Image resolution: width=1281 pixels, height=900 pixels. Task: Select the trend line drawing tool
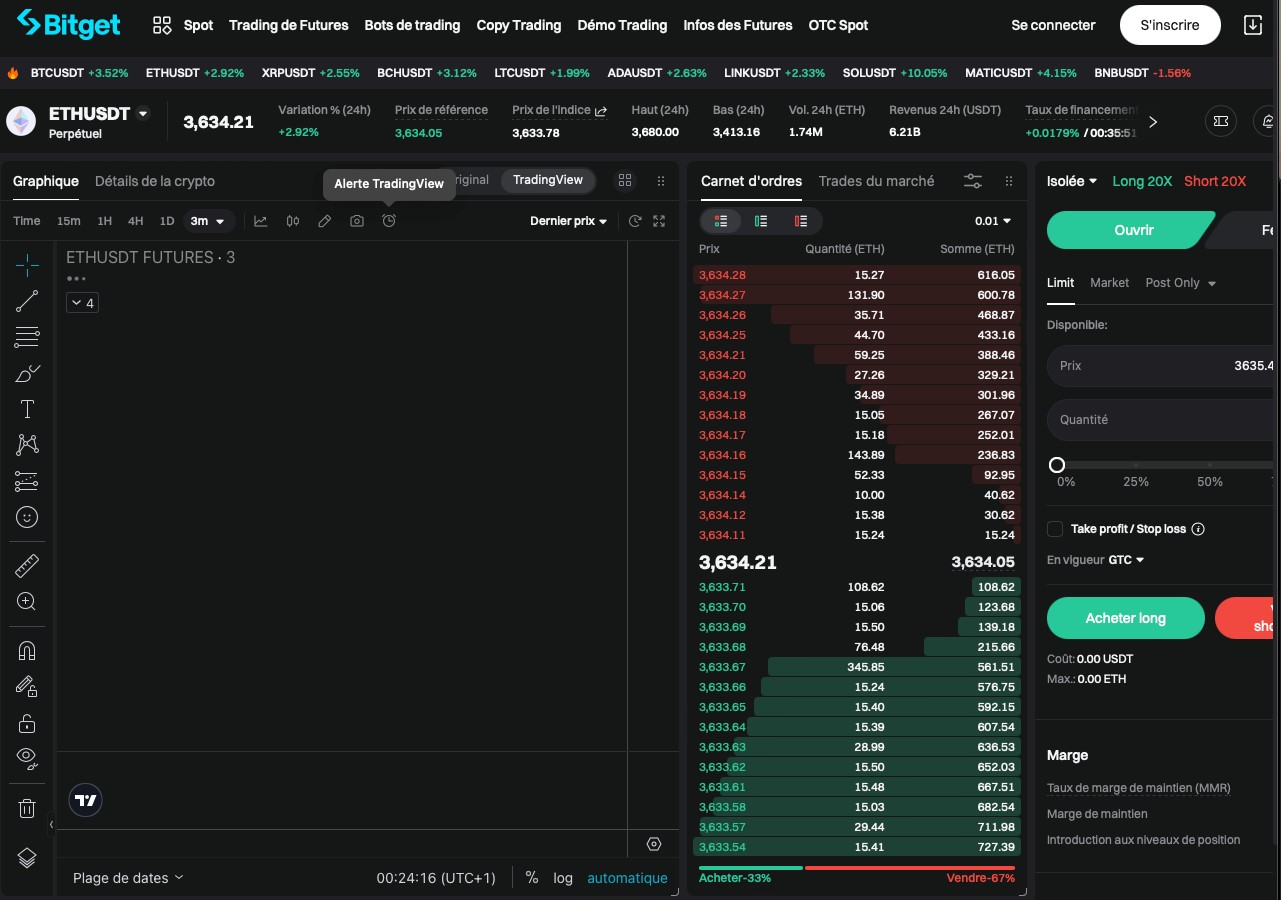tap(27, 301)
